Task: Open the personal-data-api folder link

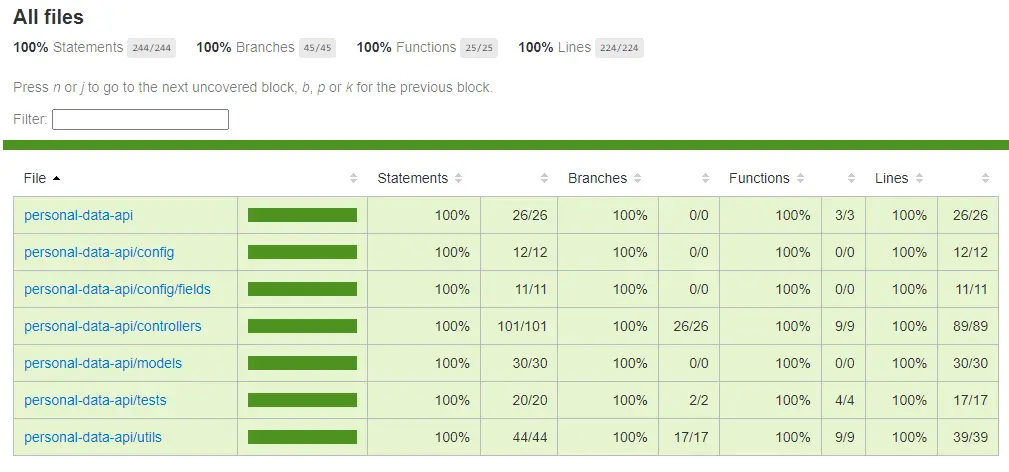Action: 79,215
